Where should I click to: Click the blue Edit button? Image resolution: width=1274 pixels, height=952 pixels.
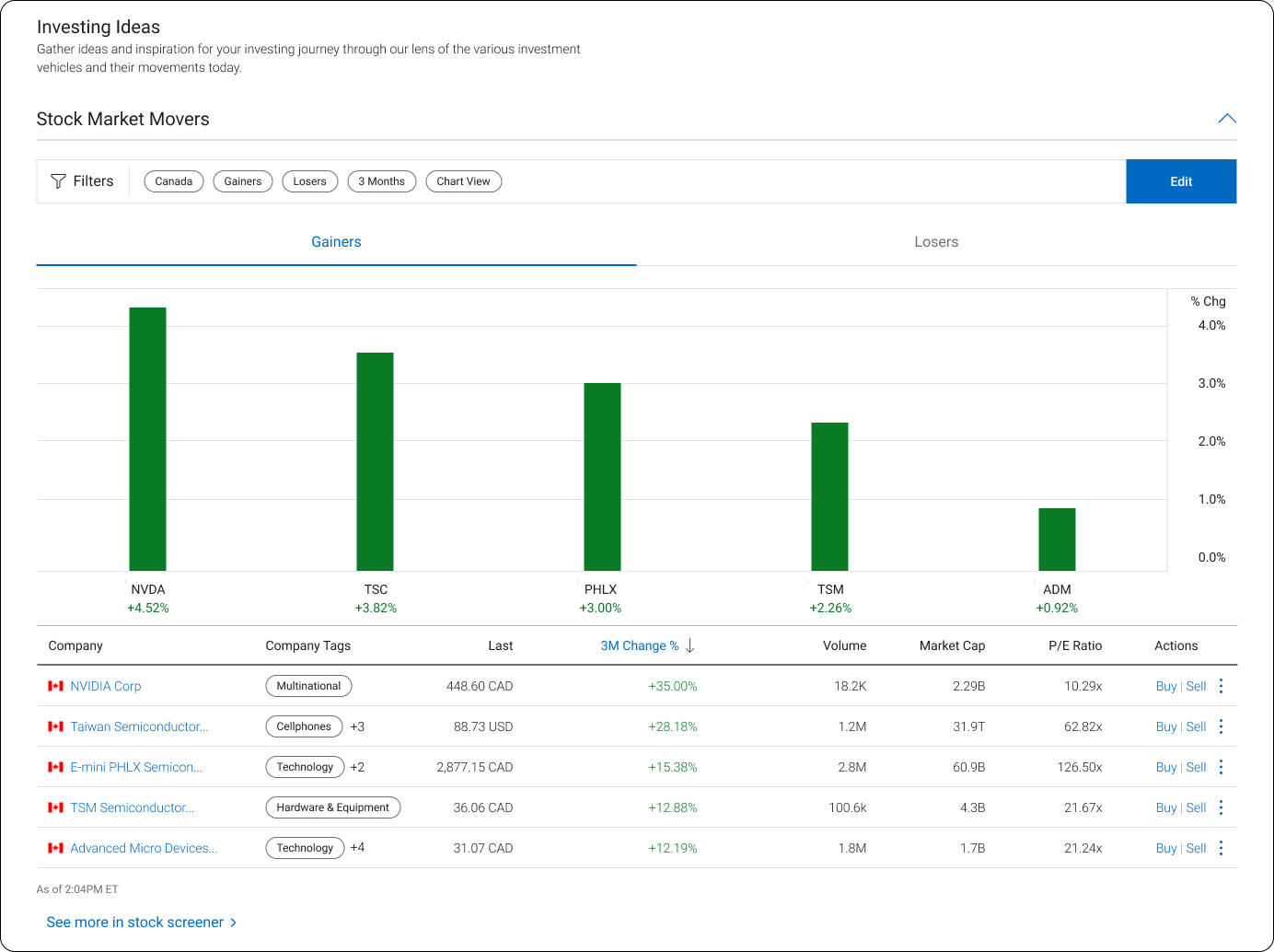(x=1181, y=181)
